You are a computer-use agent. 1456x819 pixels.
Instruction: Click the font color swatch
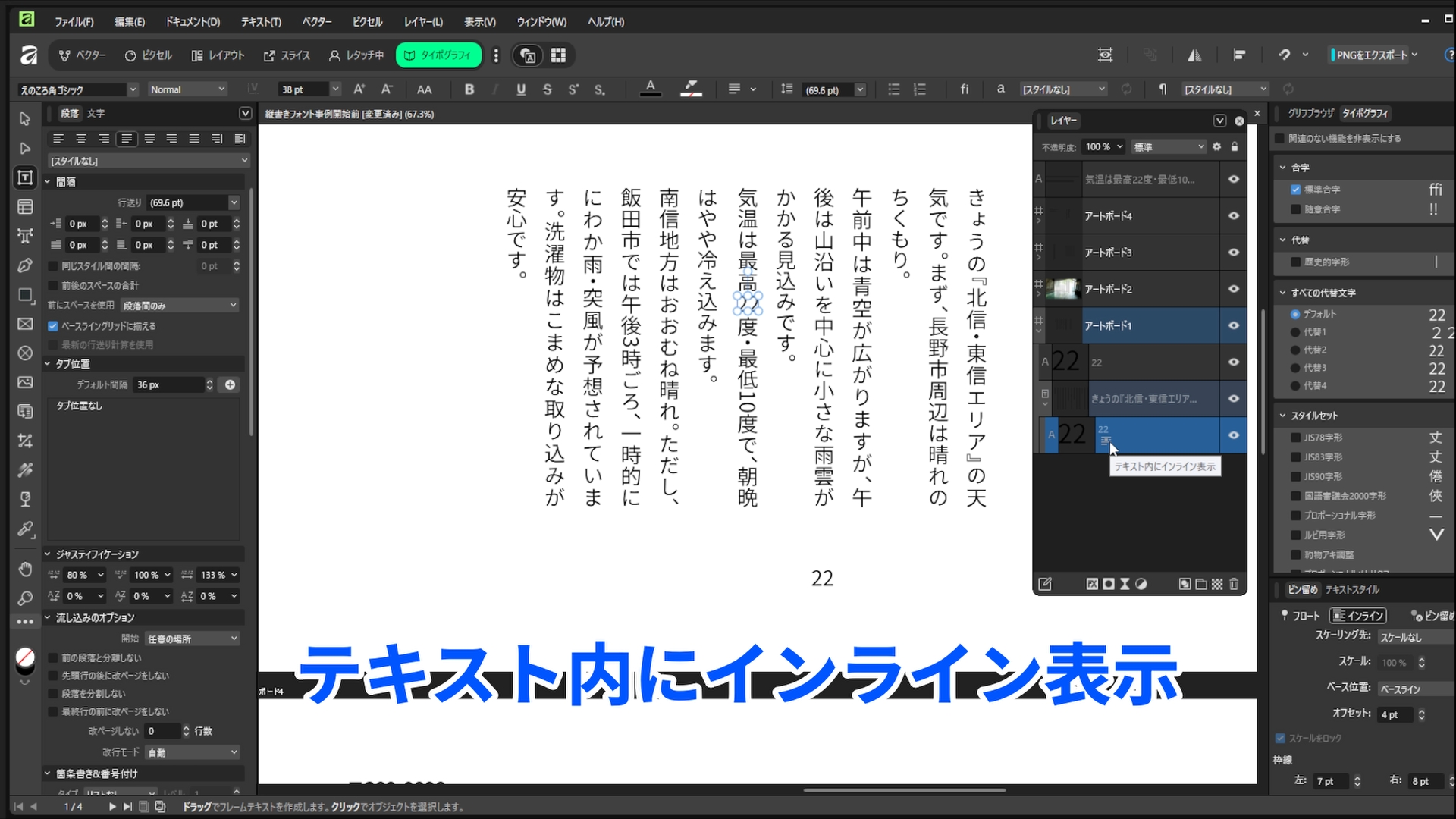[650, 89]
